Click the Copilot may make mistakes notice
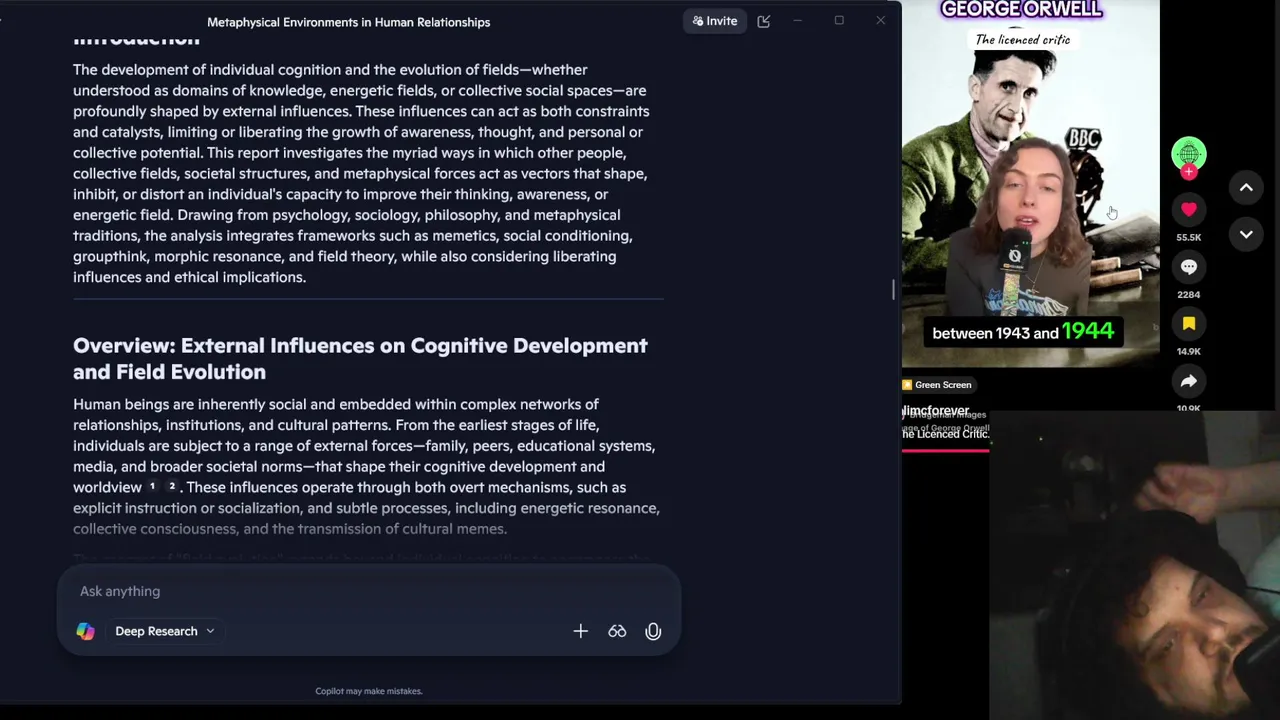 (x=368, y=691)
